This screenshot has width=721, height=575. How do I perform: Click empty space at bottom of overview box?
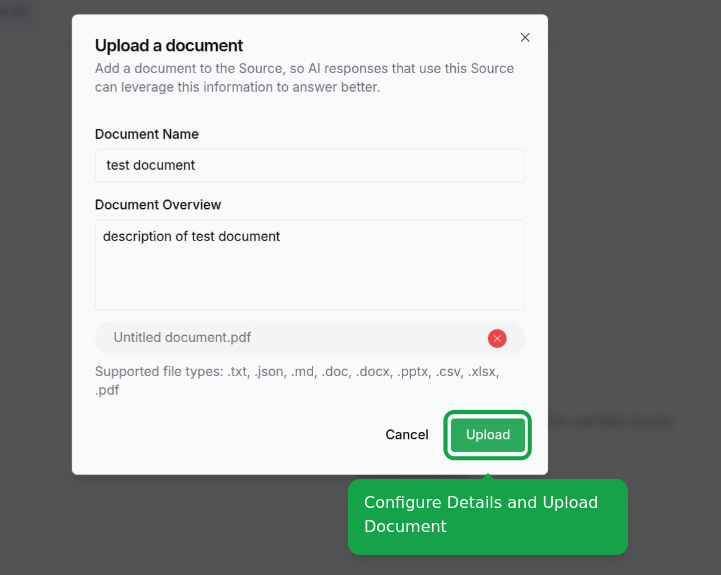309,290
